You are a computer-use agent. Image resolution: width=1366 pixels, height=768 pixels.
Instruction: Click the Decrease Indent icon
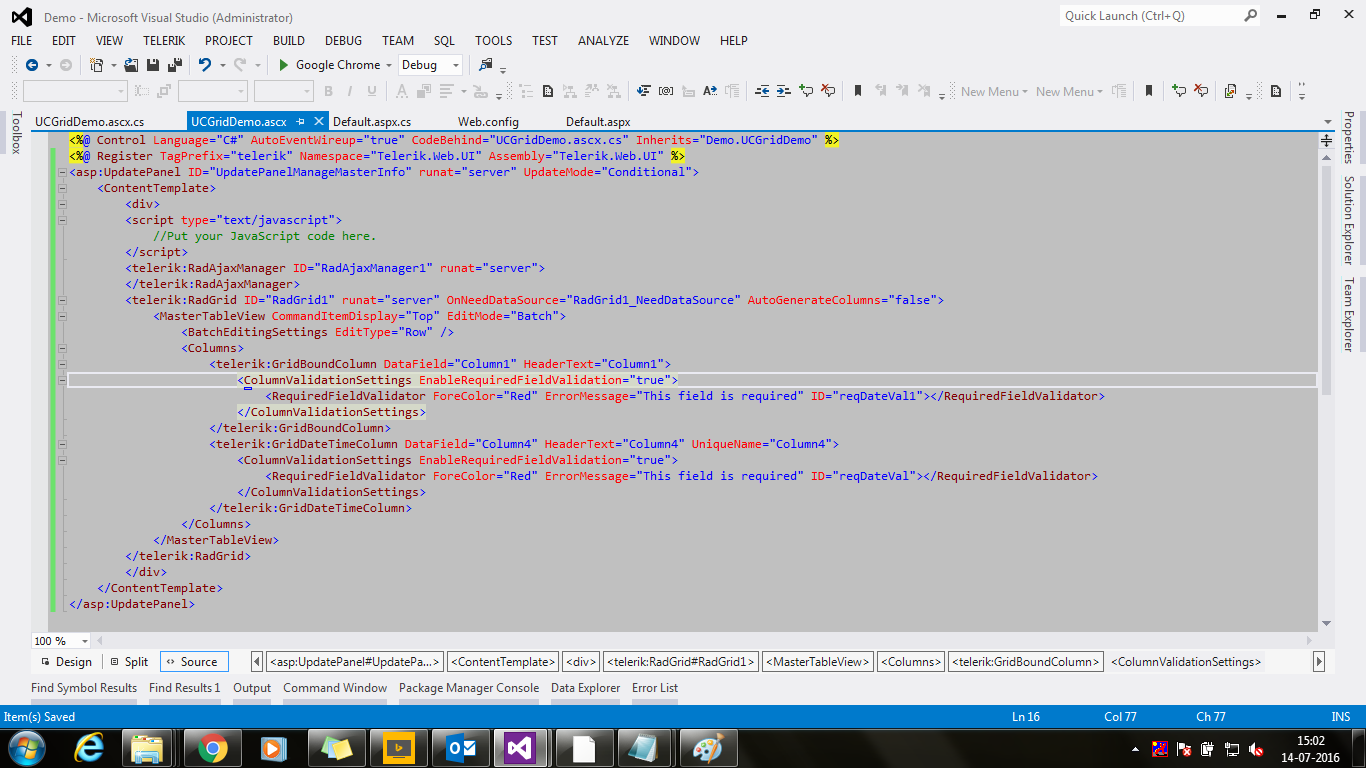click(762, 91)
